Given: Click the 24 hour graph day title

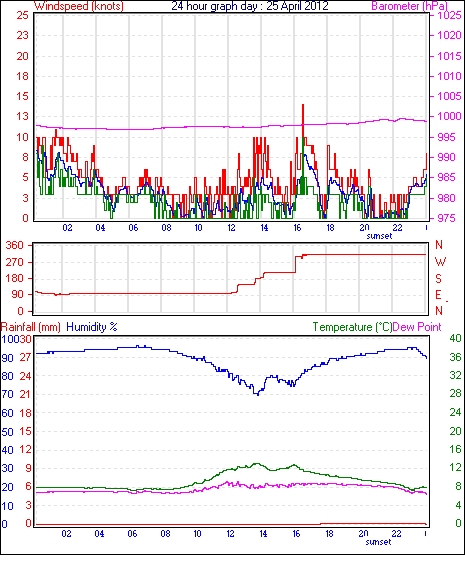Looking at the screenshot, I should [250, 6].
